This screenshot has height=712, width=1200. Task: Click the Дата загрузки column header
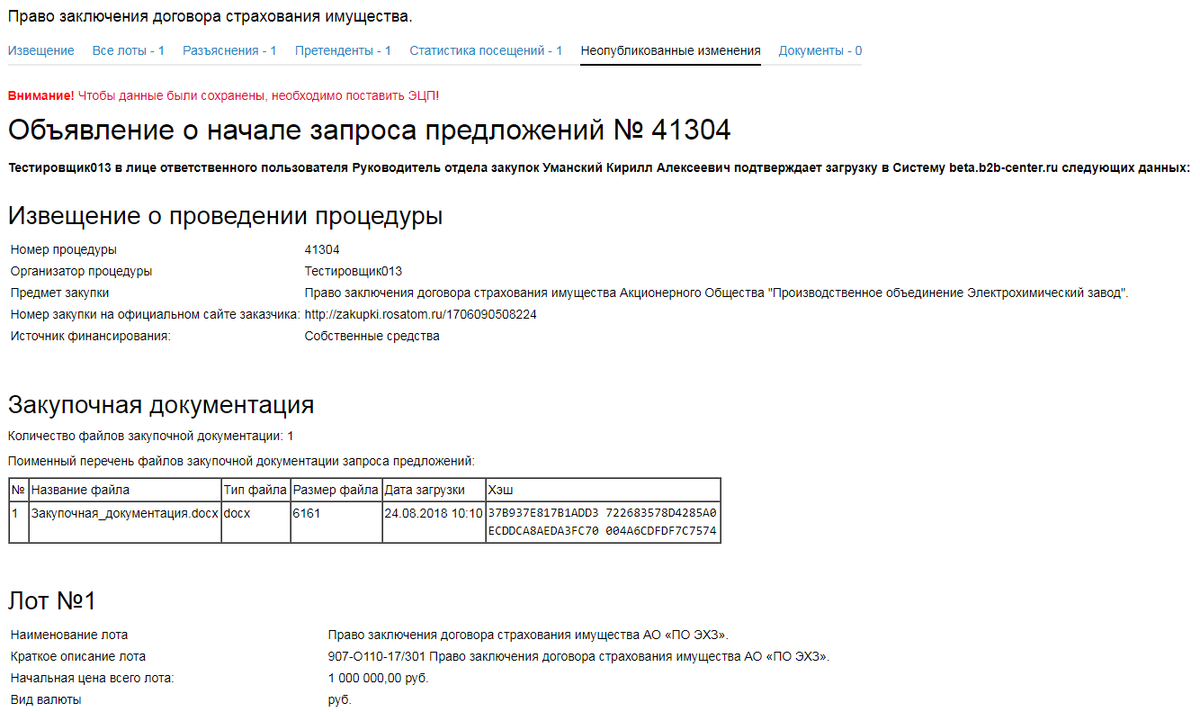coord(425,490)
